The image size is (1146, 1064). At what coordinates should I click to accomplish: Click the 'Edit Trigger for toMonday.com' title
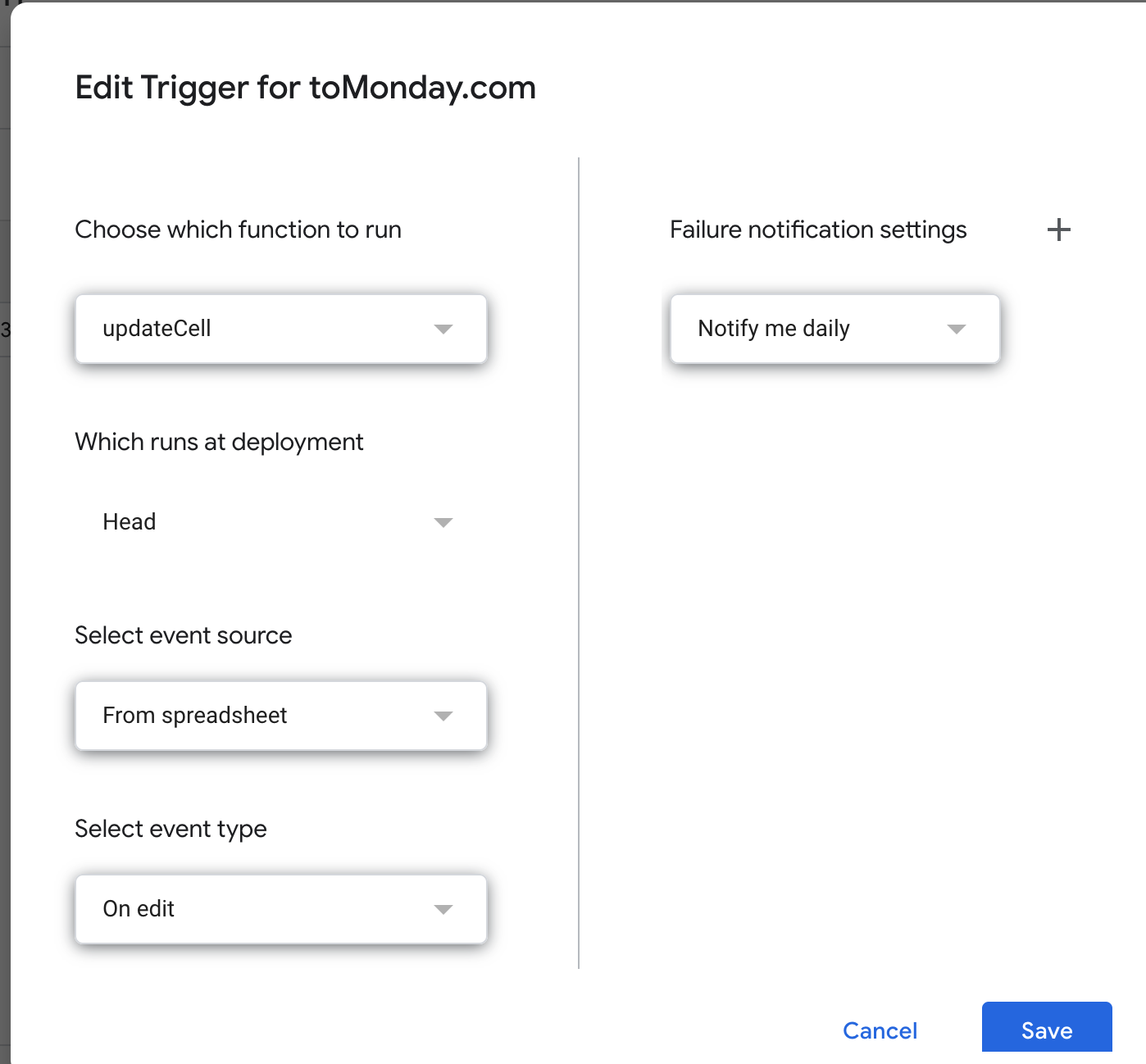point(306,88)
